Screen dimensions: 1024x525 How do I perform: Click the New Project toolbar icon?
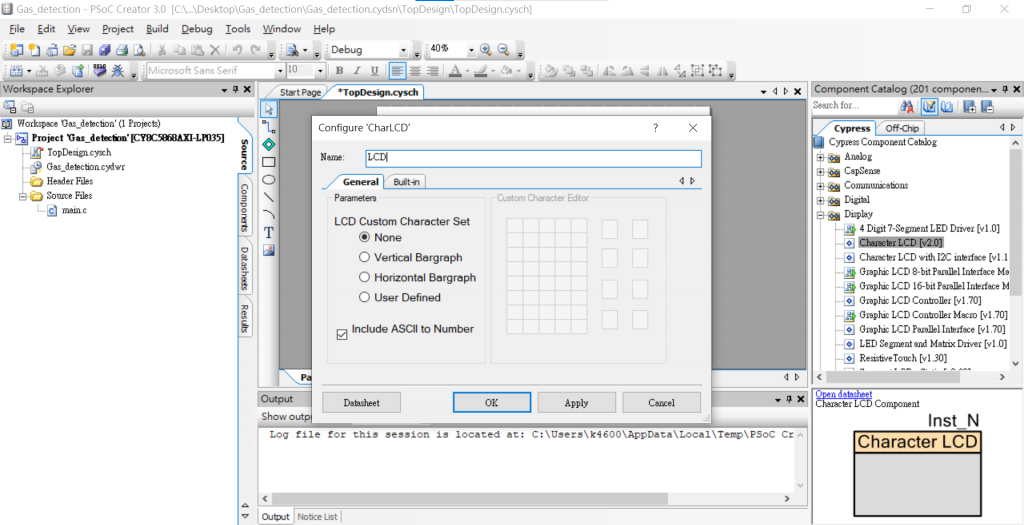pyautogui.click(x=16, y=50)
